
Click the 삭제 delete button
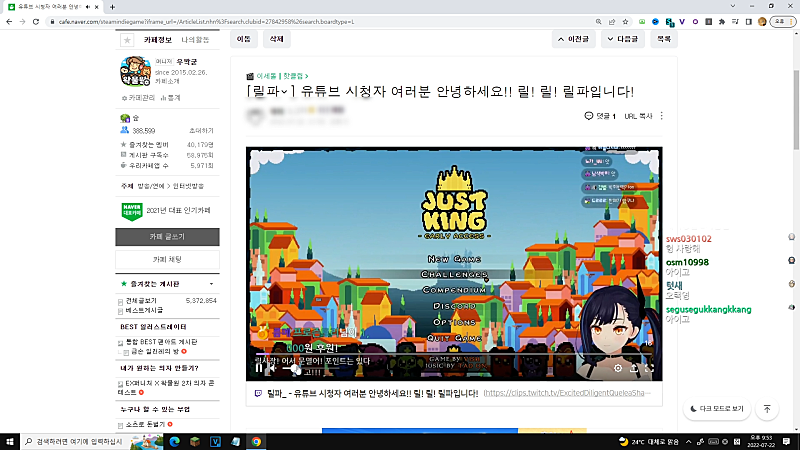click(277, 39)
